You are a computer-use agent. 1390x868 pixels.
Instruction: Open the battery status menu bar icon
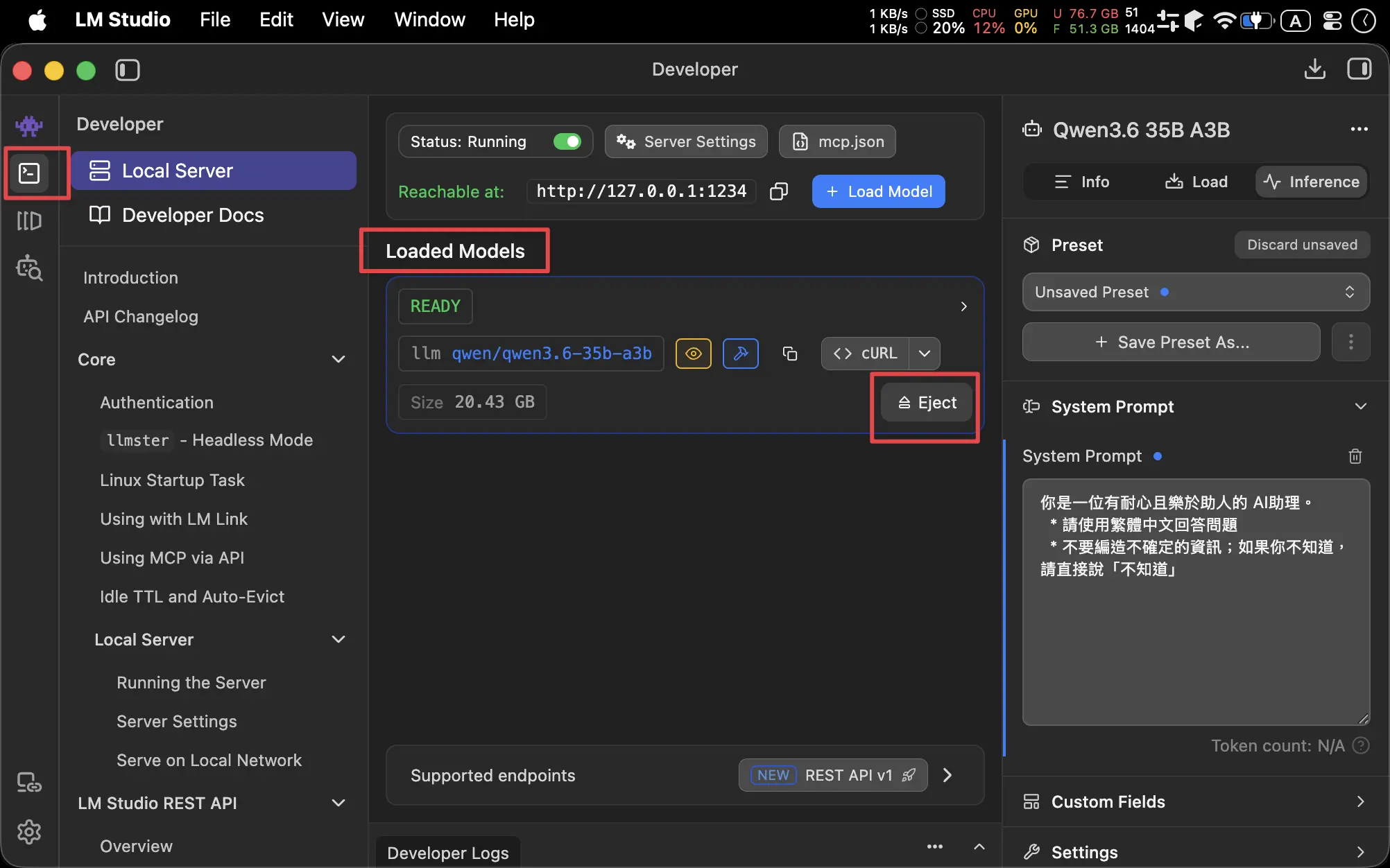1258,20
